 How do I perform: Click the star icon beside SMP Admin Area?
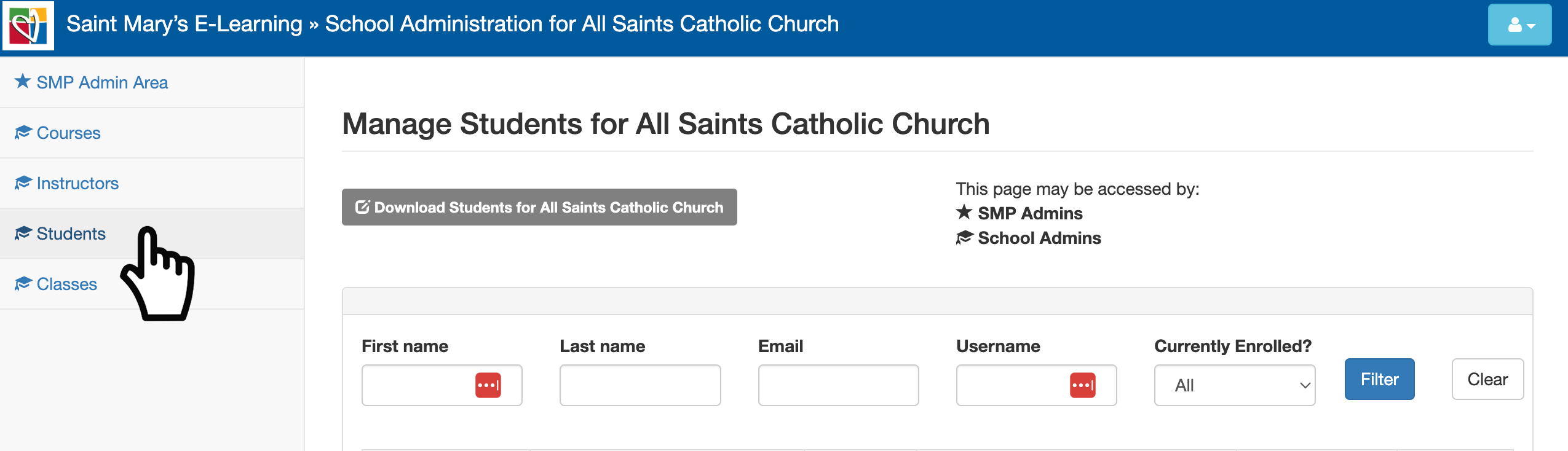tap(23, 82)
